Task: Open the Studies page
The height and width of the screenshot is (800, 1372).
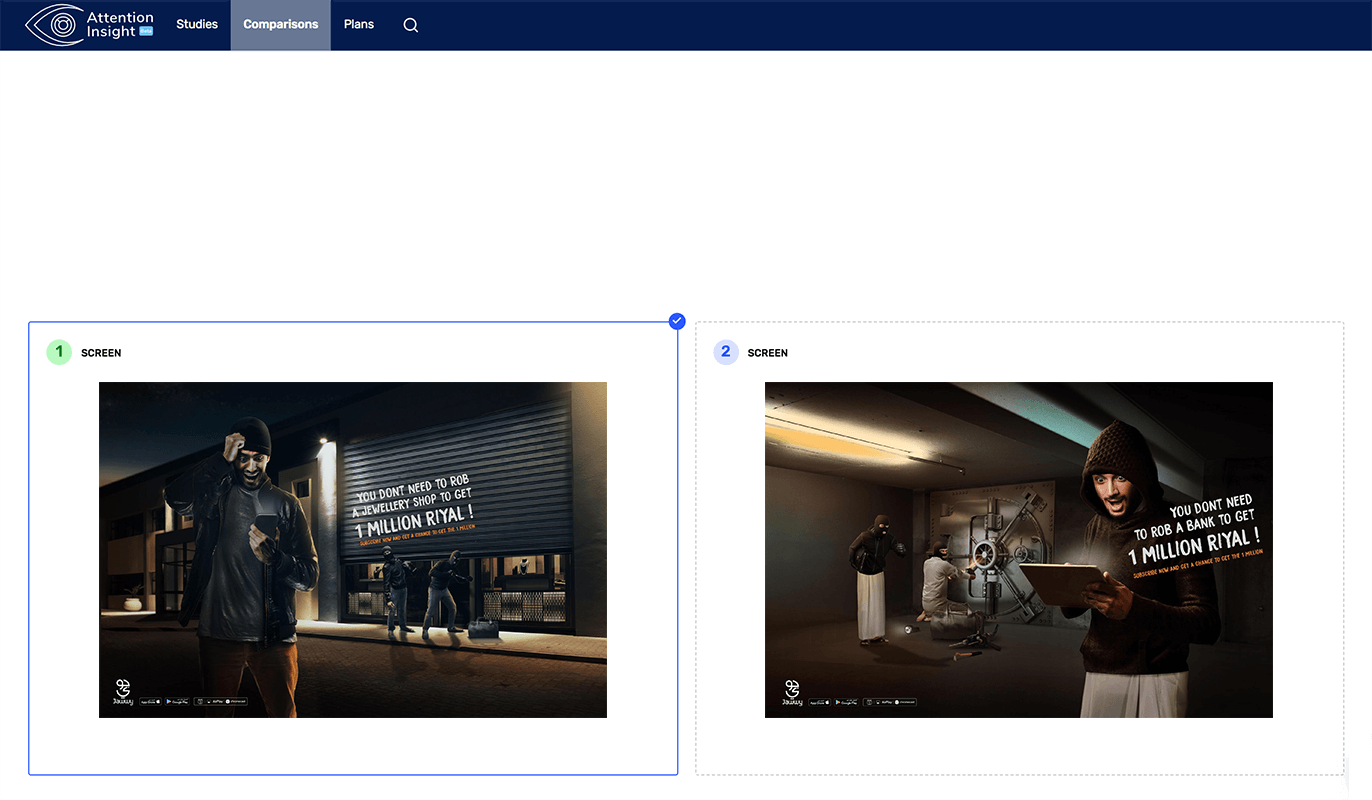Action: coord(197,24)
